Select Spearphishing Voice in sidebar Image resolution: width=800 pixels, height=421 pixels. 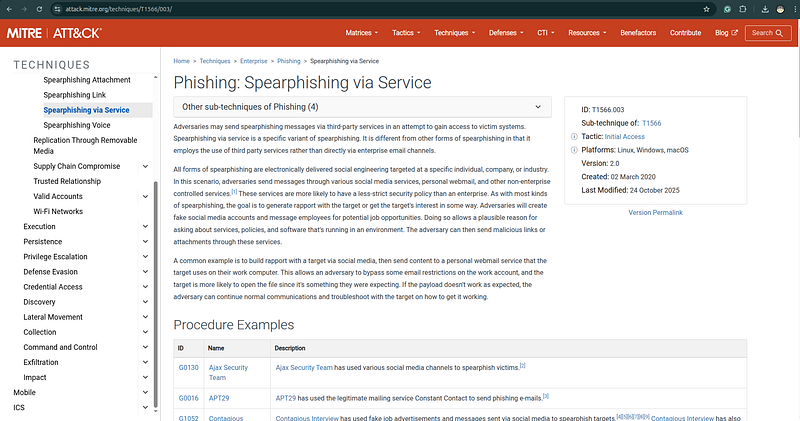pyautogui.click(x=77, y=125)
